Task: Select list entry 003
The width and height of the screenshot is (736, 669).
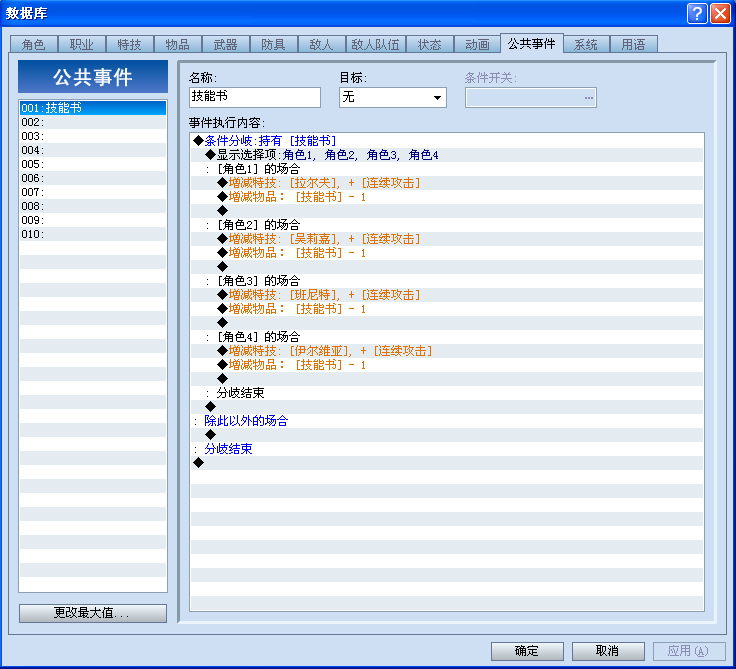Action: [93, 136]
